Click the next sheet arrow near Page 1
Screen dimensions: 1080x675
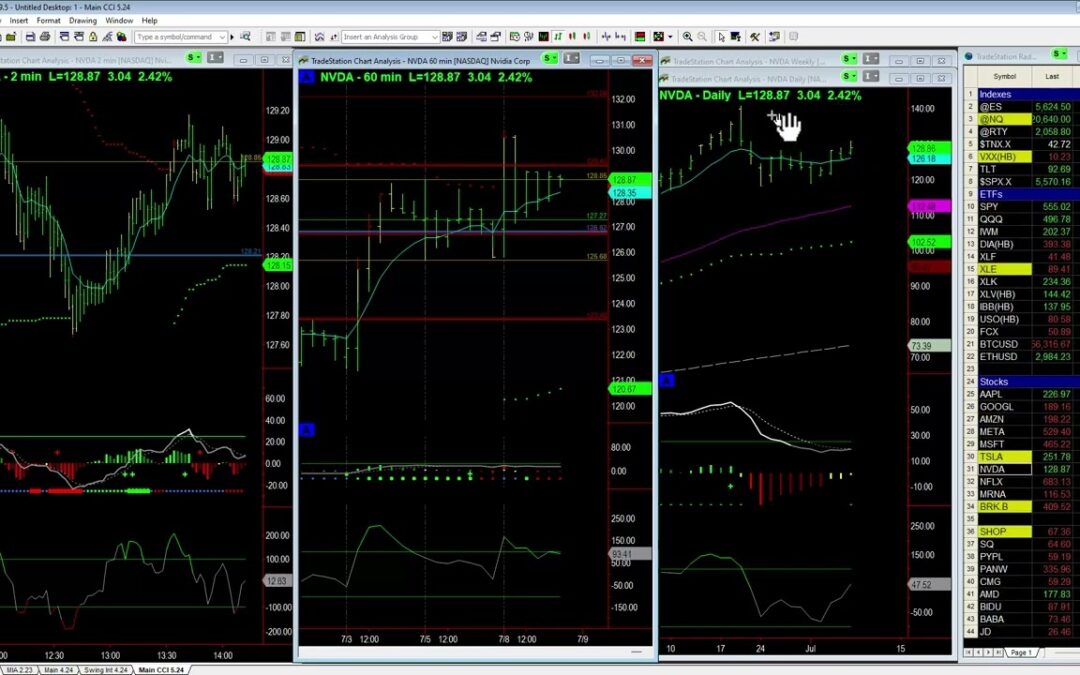[989, 652]
